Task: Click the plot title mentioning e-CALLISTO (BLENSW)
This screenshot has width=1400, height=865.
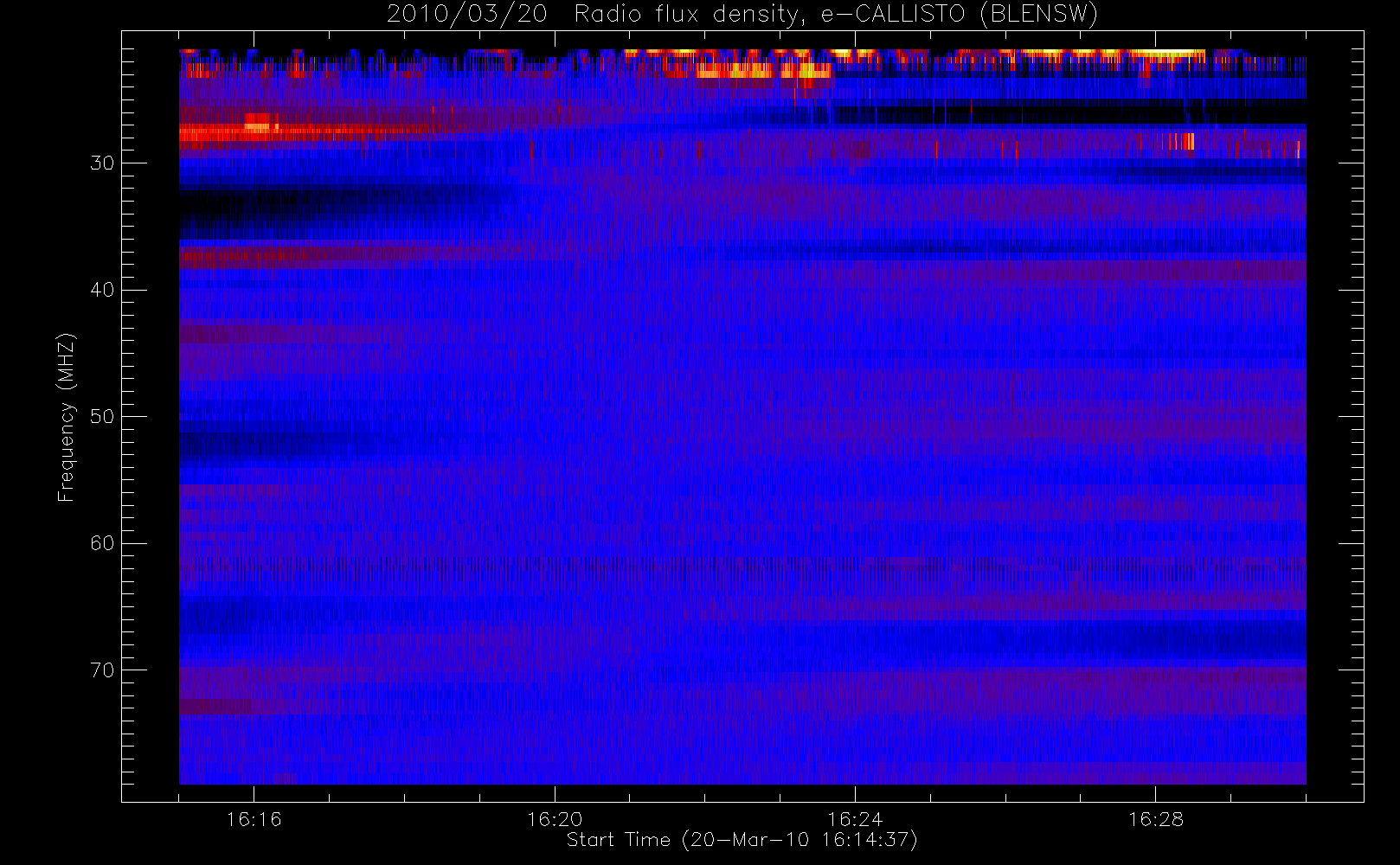Action: 742,15
